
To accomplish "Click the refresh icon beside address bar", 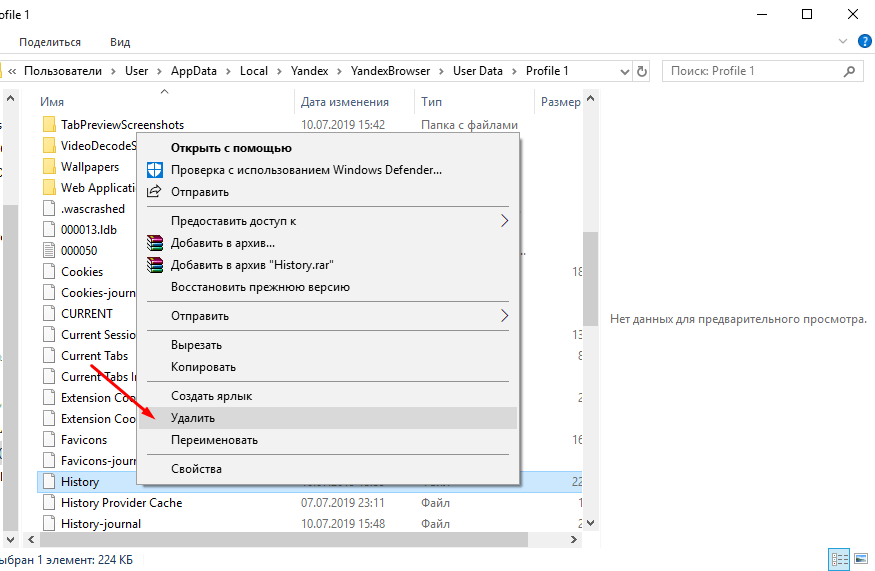I will pyautogui.click(x=642, y=71).
